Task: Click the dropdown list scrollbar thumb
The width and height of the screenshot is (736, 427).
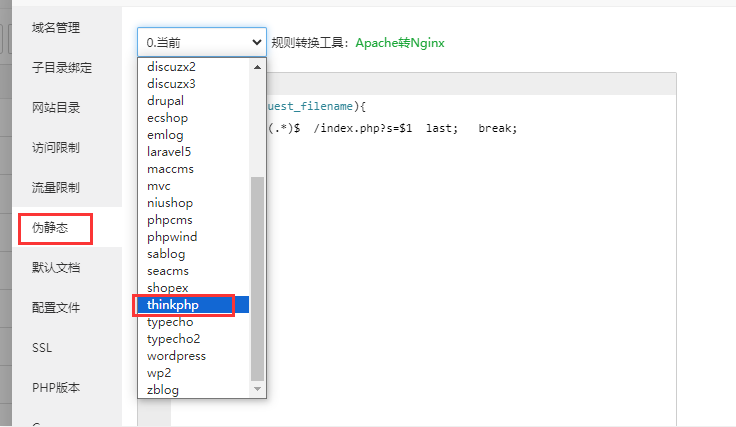Action: pos(257,278)
